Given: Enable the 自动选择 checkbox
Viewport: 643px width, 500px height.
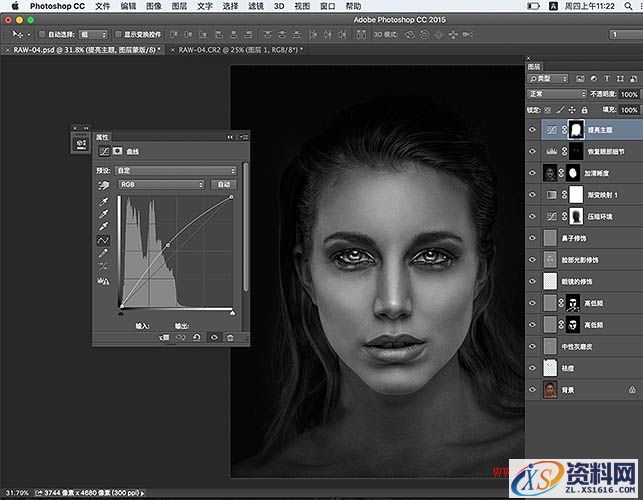Looking at the screenshot, I should tap(40, 33).
